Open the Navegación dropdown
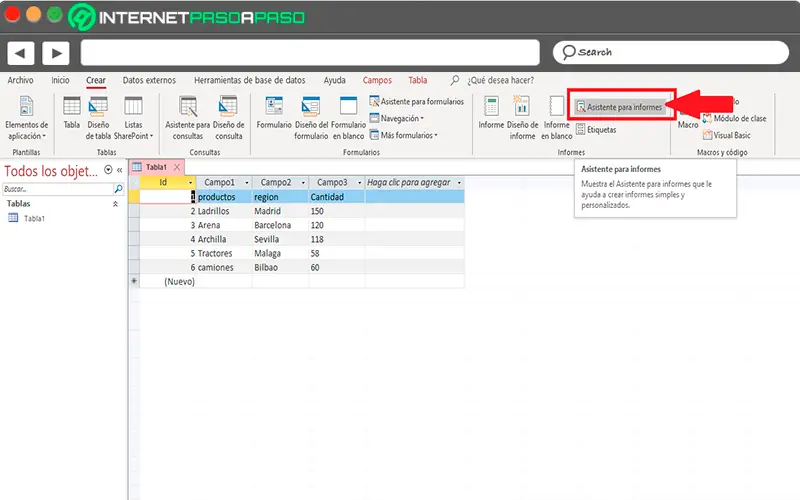Viewport: 800px width, 500px height. [x=396, y=118]
